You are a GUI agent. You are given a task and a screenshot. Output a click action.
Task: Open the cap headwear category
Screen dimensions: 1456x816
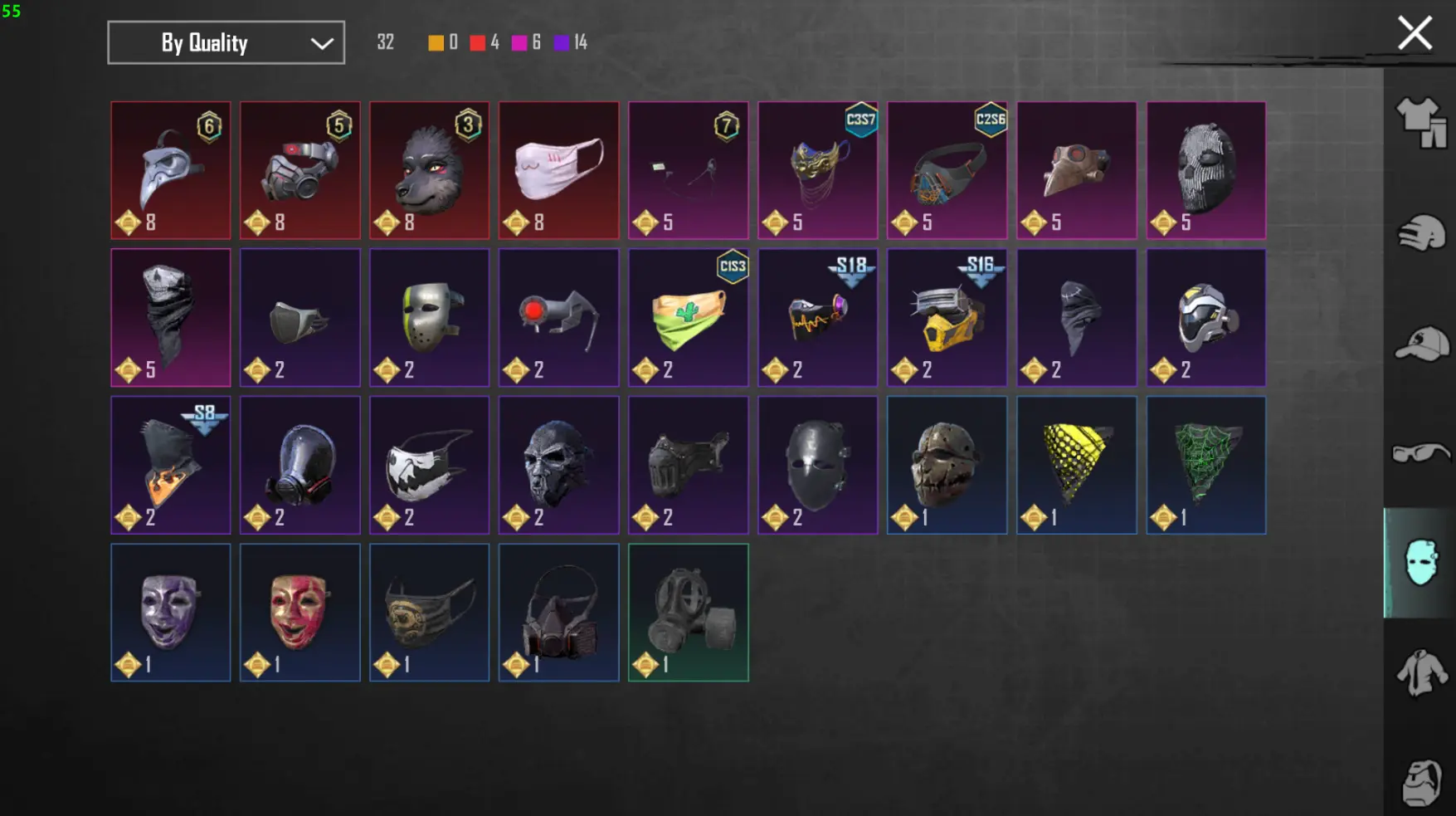(x=1421, y=344)
